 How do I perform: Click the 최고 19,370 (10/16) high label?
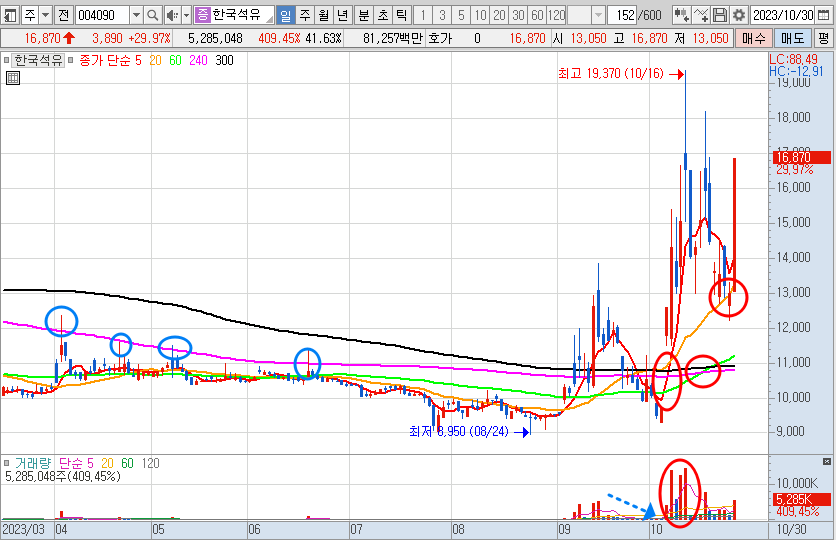pos(611,74)
